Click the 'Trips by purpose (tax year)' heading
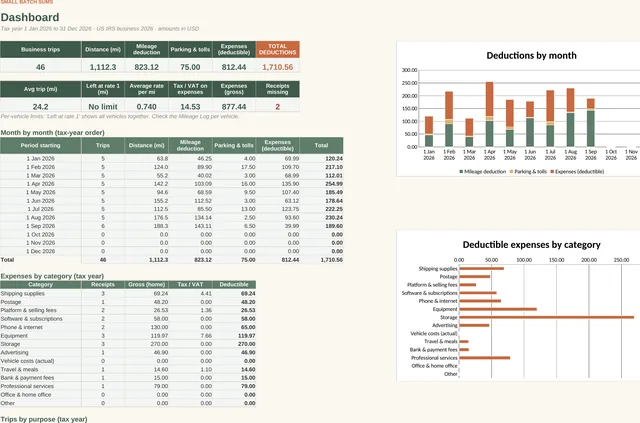The image size is (640, 423). (x=44, y=419)
